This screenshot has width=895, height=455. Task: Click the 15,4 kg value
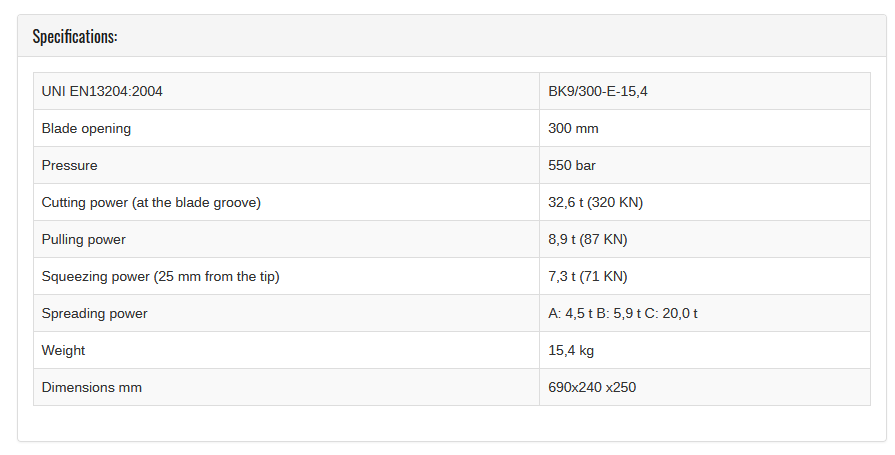(x=571, y=351)
